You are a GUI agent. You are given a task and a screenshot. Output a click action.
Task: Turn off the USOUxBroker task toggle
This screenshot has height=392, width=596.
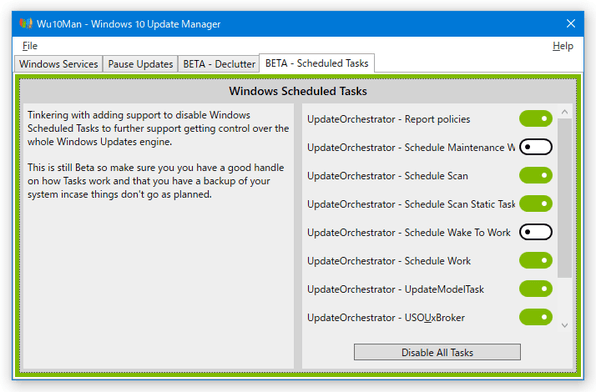(x=536, y=317)
